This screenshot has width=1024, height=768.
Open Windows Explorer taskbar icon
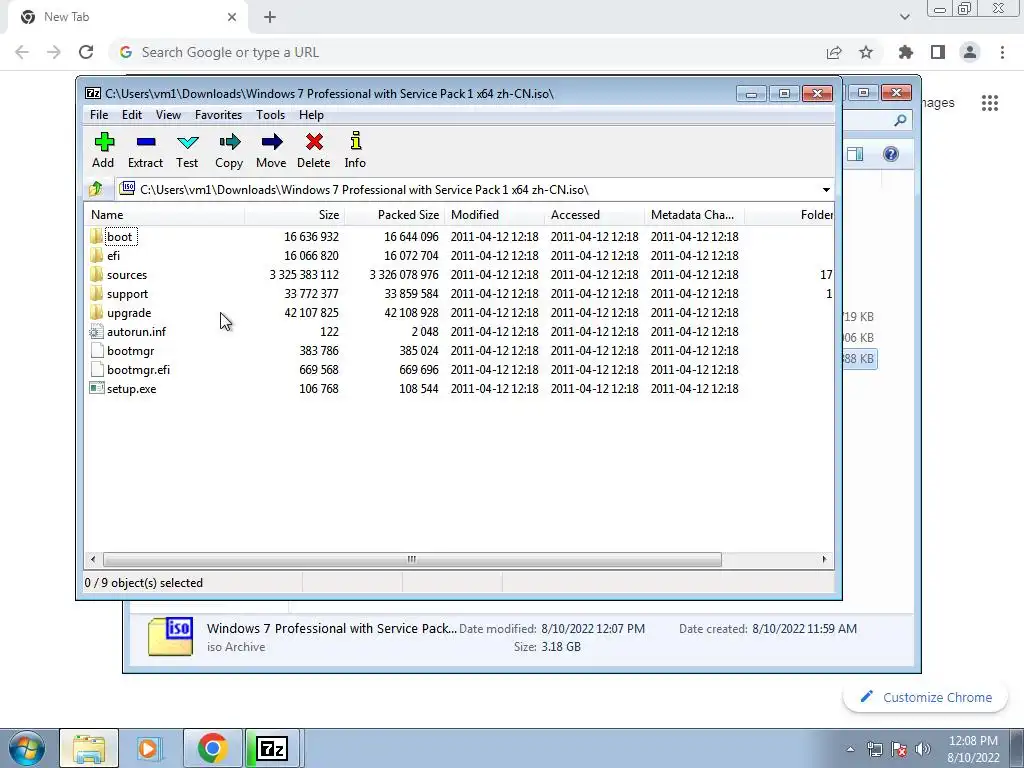coord(89,748)
